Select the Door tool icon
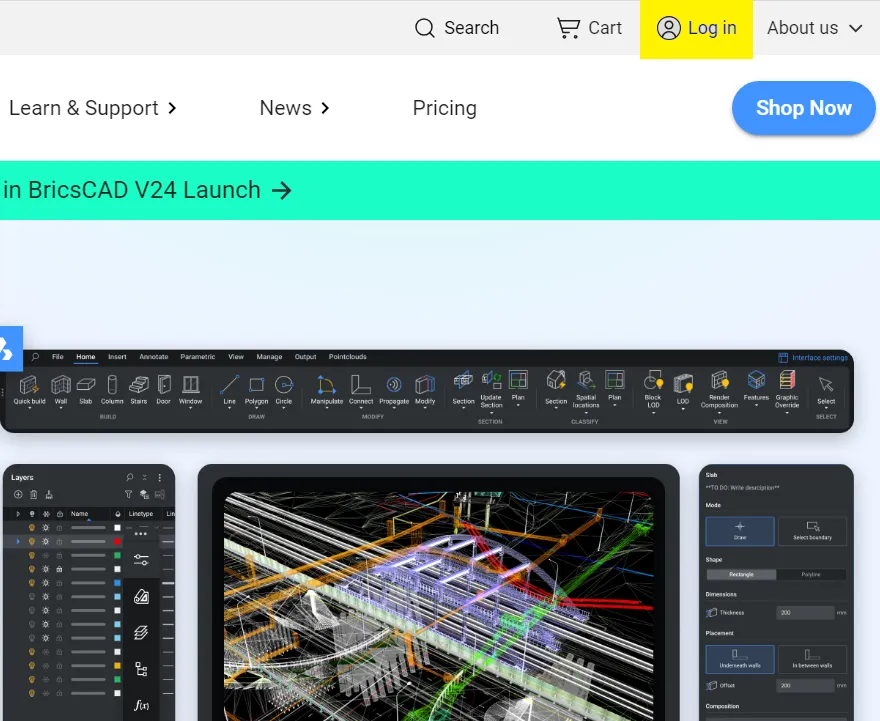This screenshot has width=880, height=721. click(164, 385)
